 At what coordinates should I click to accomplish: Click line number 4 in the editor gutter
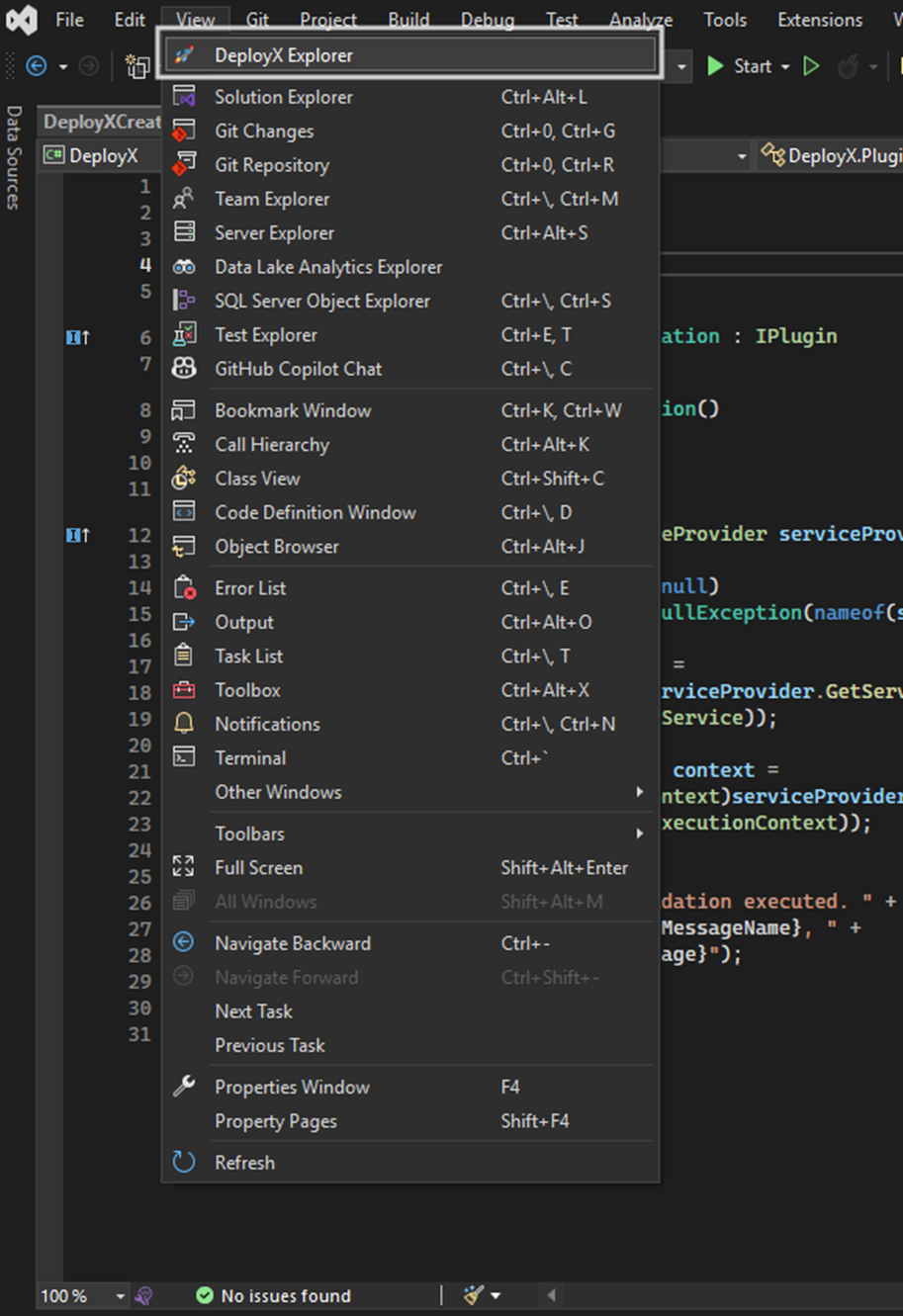tap(145, 265)
